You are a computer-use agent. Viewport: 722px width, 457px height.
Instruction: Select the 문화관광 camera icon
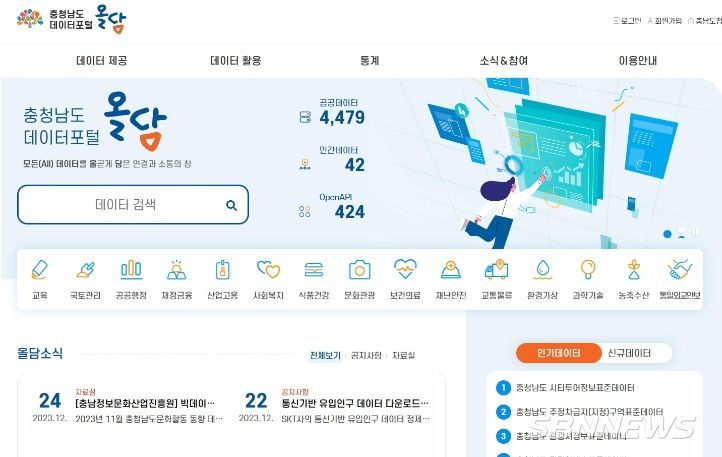pyautogui.click(x=360, y=270)
